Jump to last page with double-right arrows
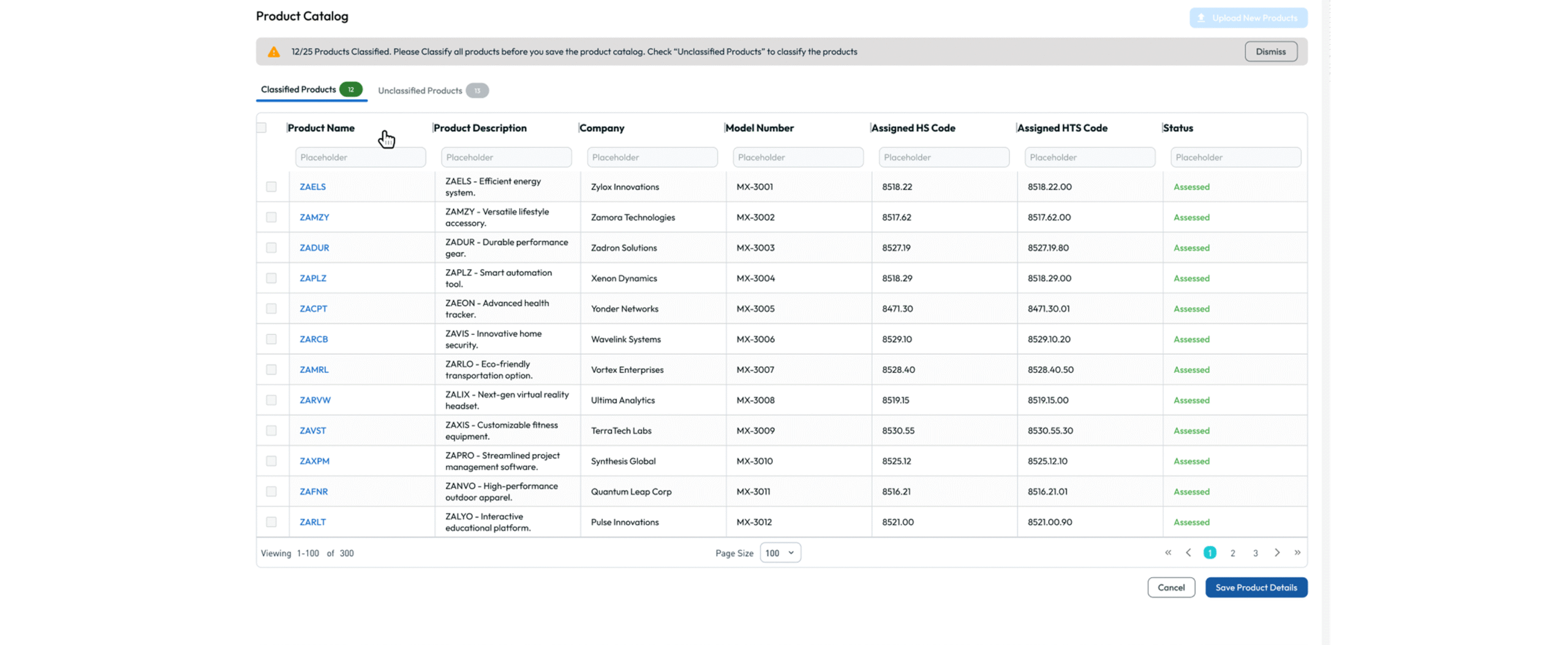This screenshot has width=1568, height=645. point(1297,553)
